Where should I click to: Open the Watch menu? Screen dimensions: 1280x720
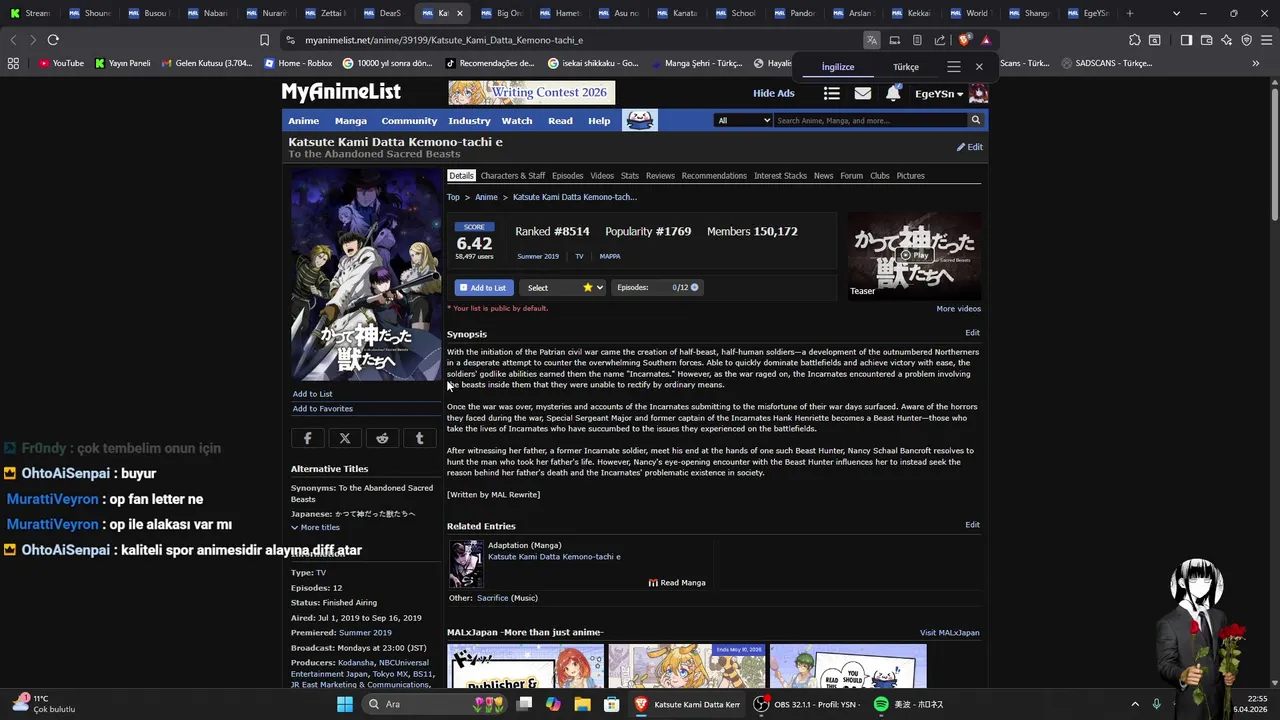tap(517, 120)
